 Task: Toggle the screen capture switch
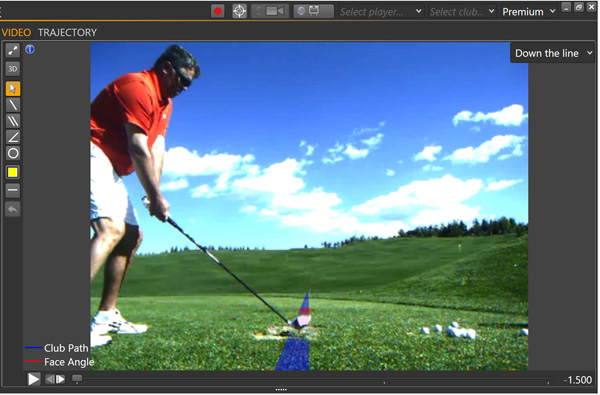tap(313, 11)
